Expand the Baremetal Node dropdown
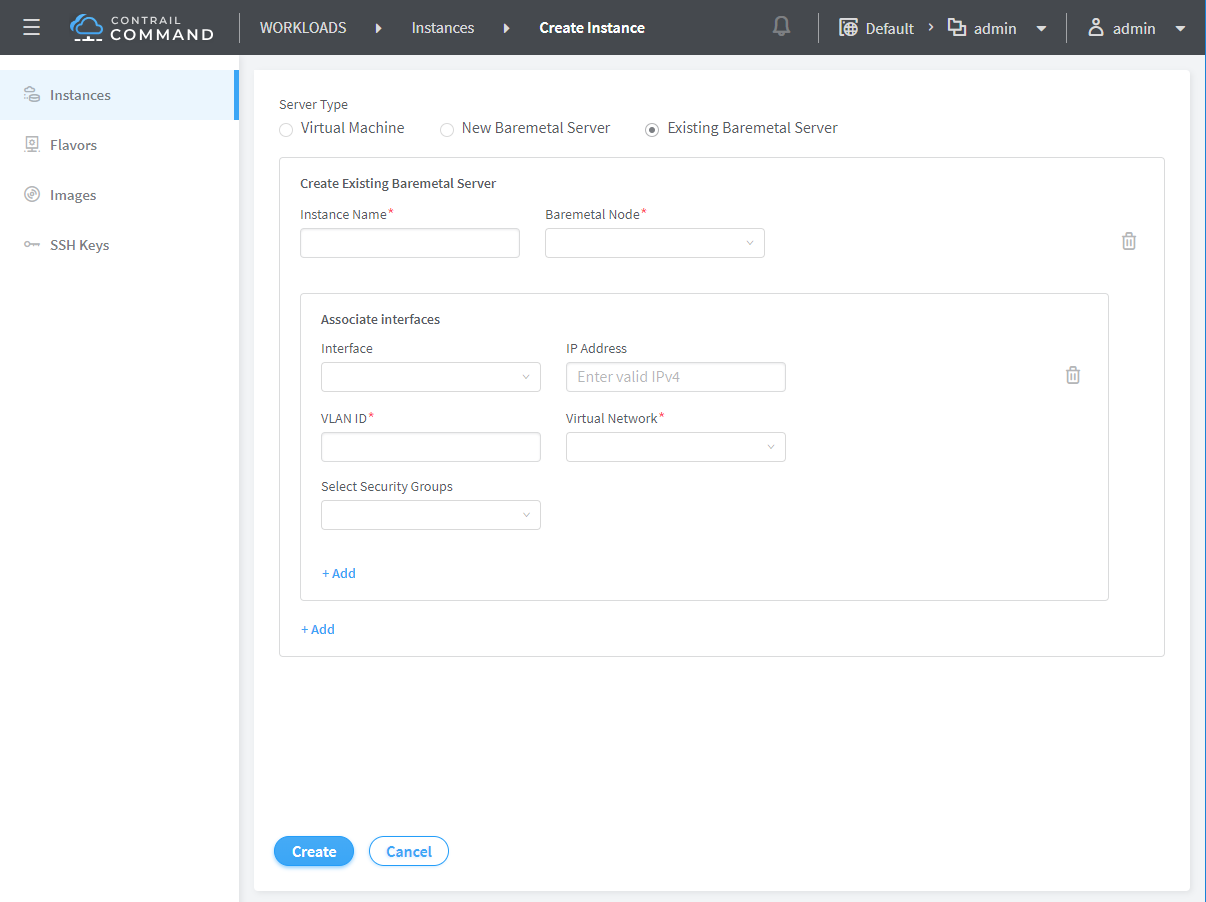This screenshot has width=1206, height=902. point(654,243)
